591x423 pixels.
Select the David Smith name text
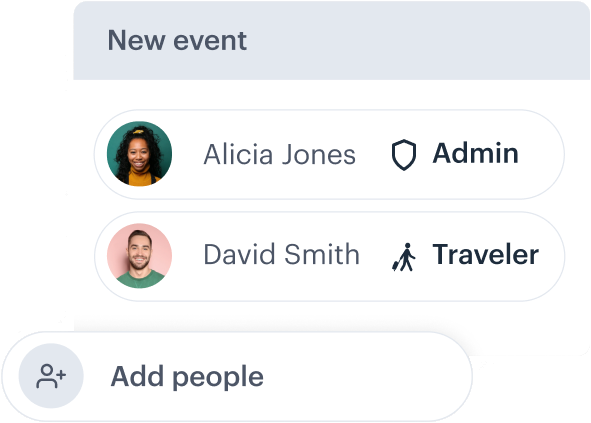(282, 254)
